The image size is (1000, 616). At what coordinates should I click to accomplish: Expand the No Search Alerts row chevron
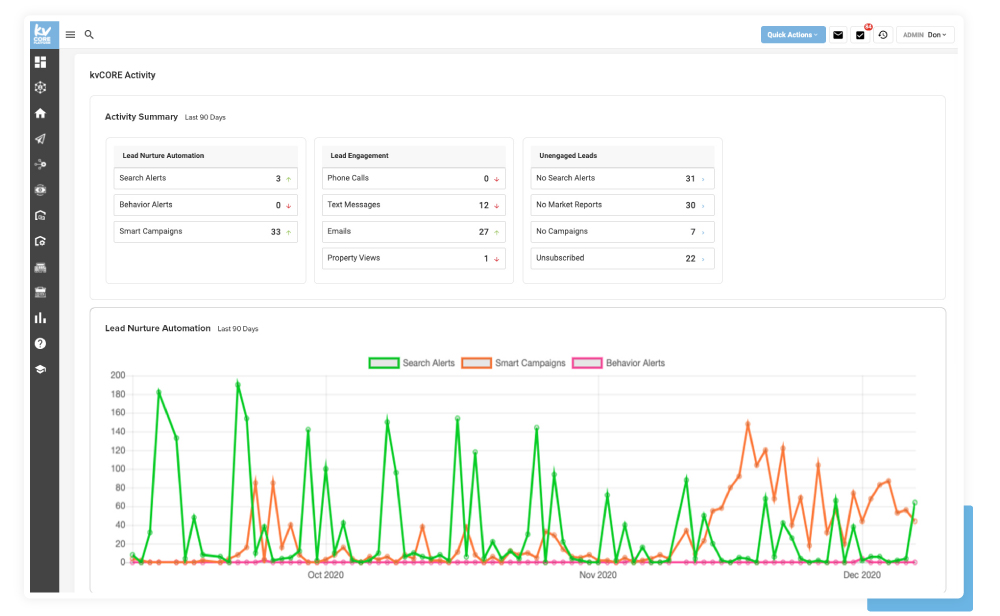[x=703, y=179]
